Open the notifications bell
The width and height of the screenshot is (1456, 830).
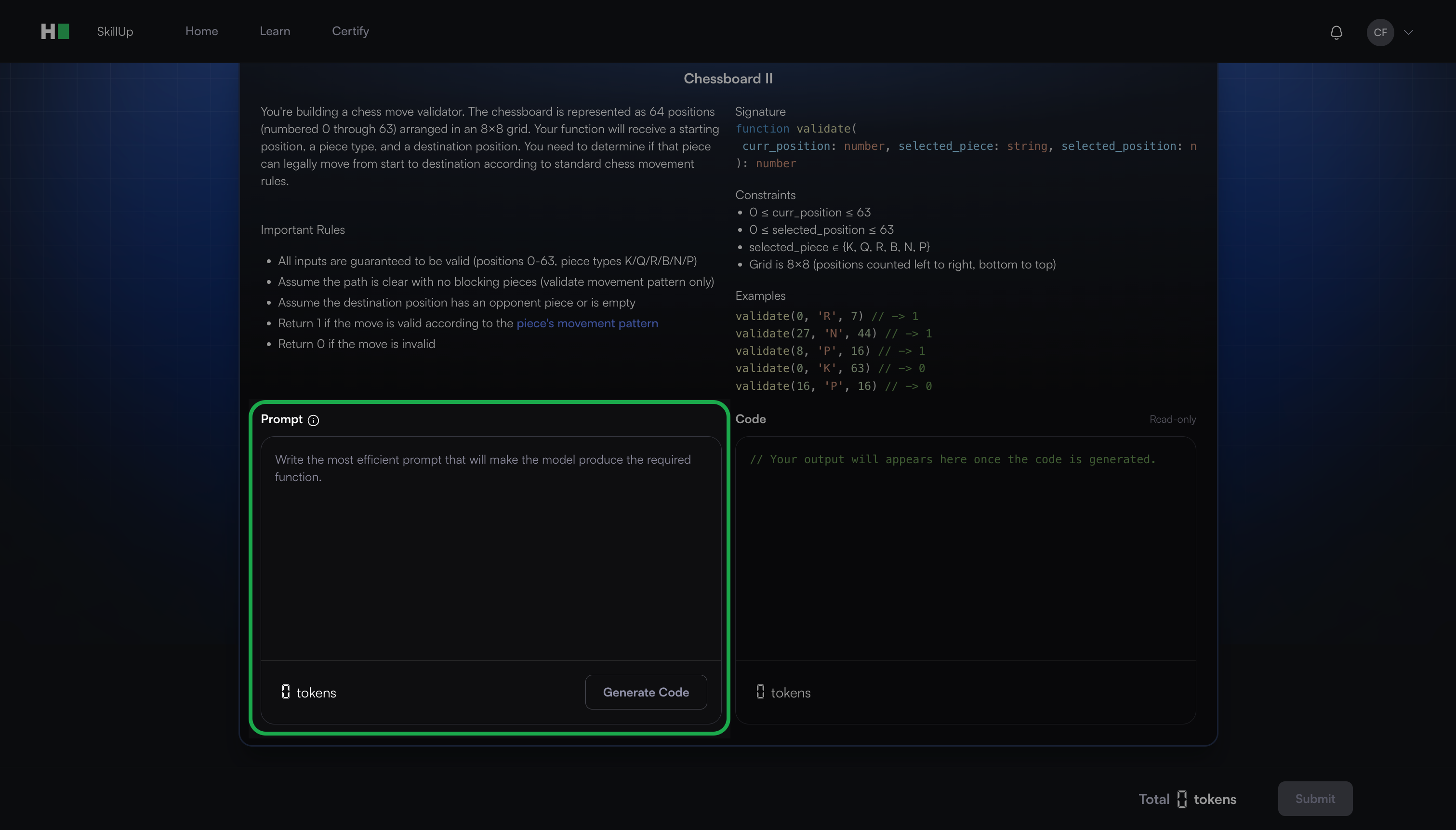[x=1336, y=32]
